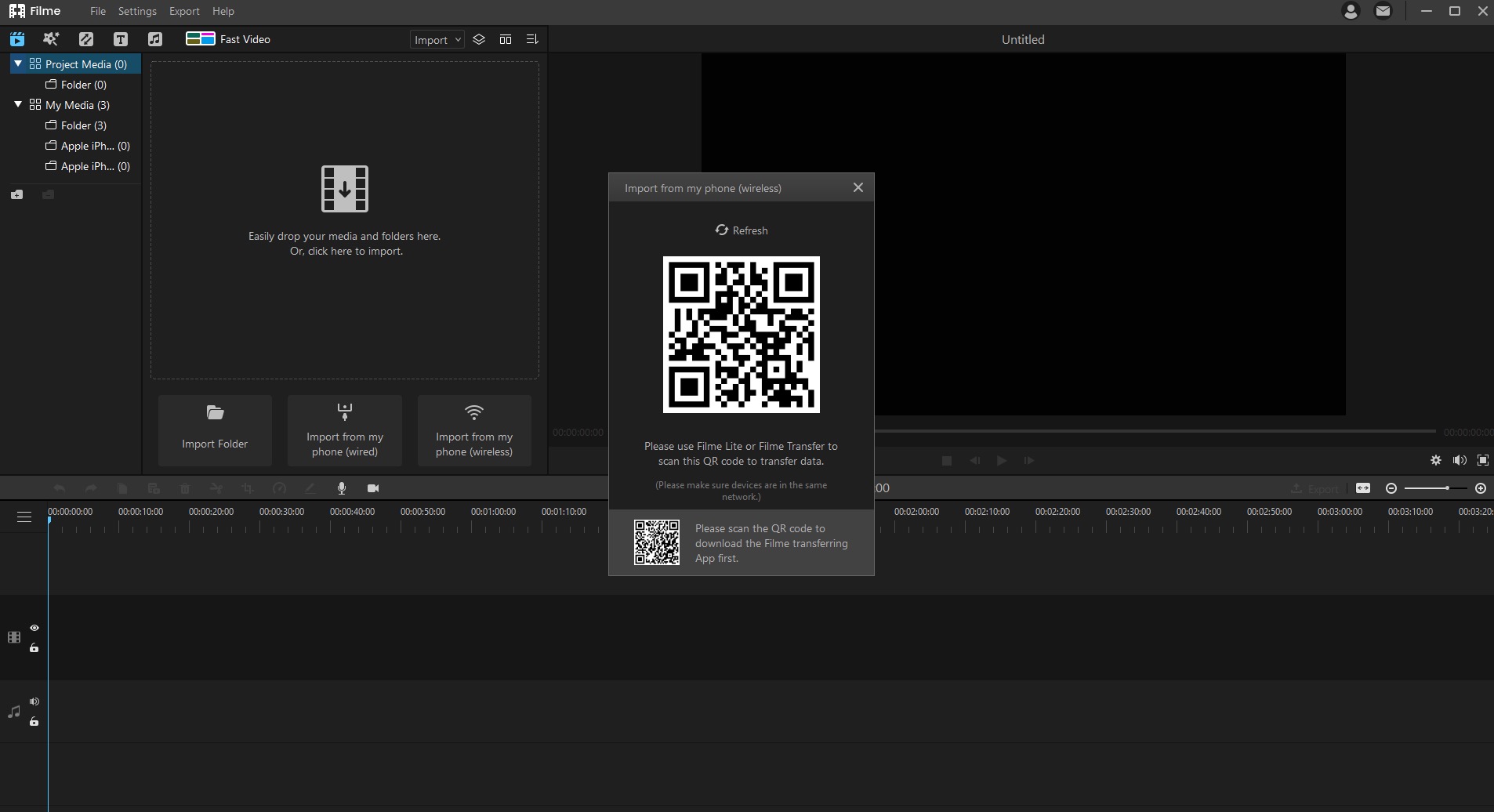Open the Import dropdown

(437, 40)
